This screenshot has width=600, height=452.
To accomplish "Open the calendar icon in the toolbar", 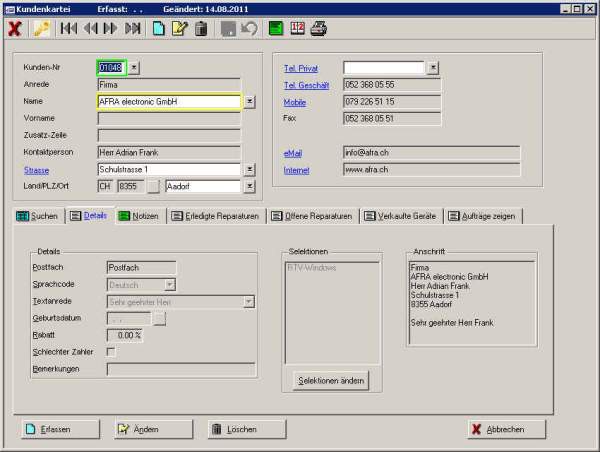I will point(298,28).
